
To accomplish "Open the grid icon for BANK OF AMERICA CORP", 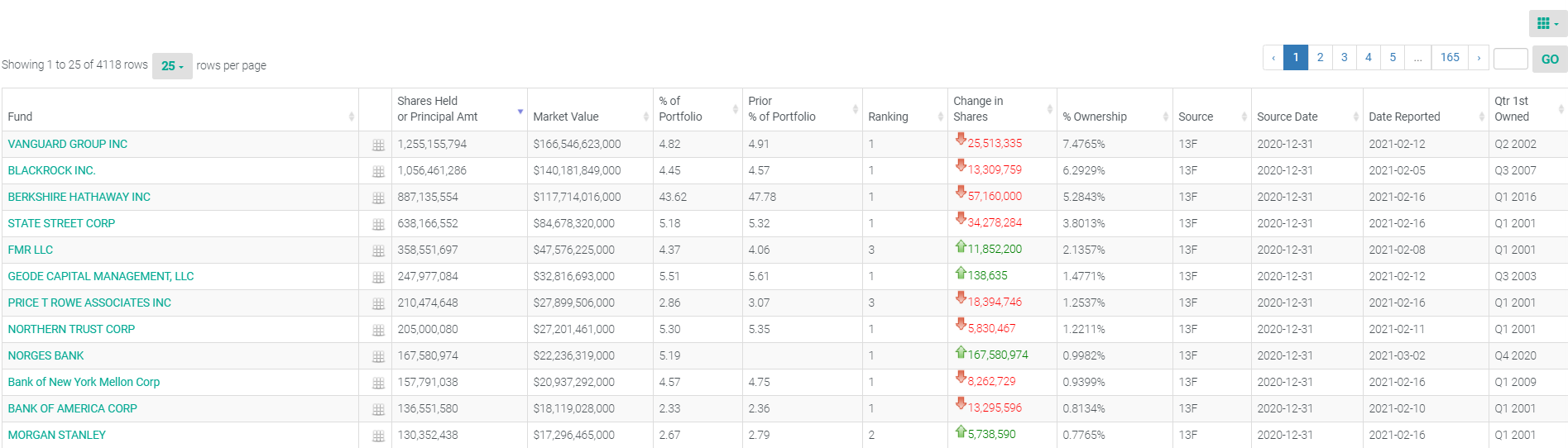I will pyautogui.click(x=378, y=410).
